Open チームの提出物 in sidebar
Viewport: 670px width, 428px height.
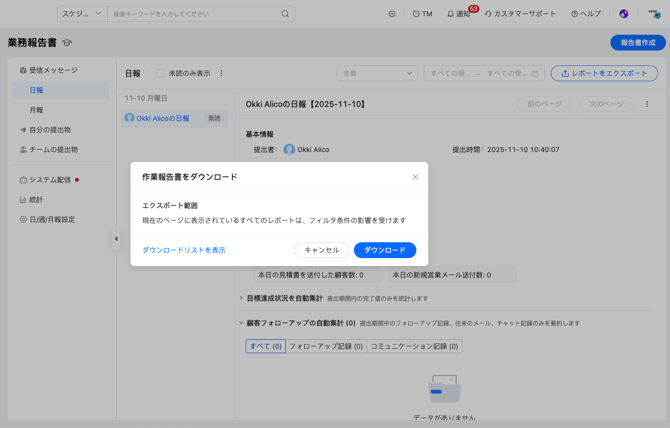coord(49,150)
